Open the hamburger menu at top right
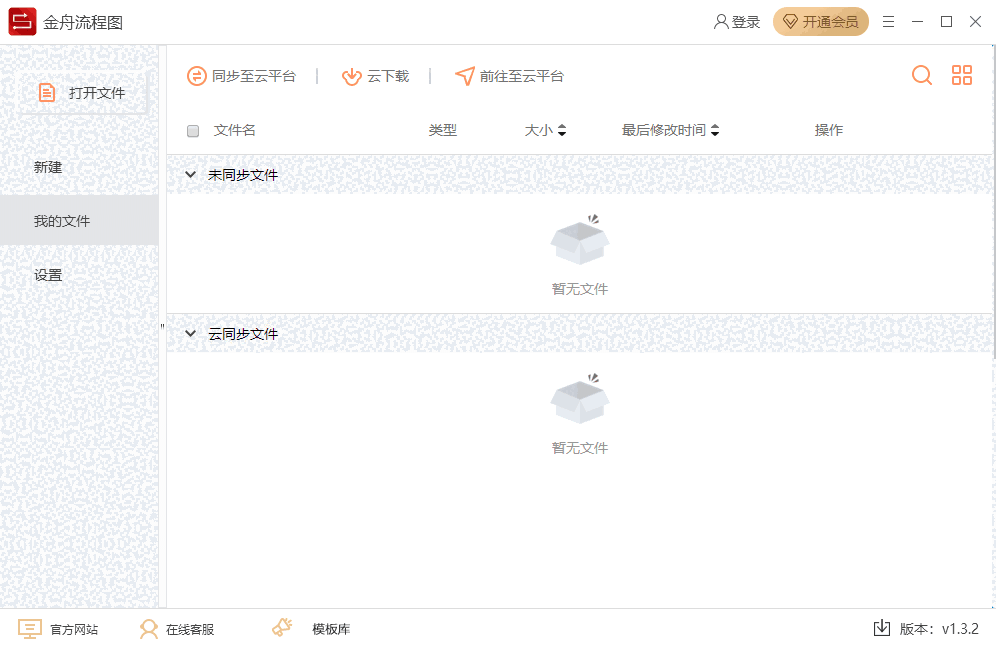This screenshot has width=996, height=646. coord(888,21)
